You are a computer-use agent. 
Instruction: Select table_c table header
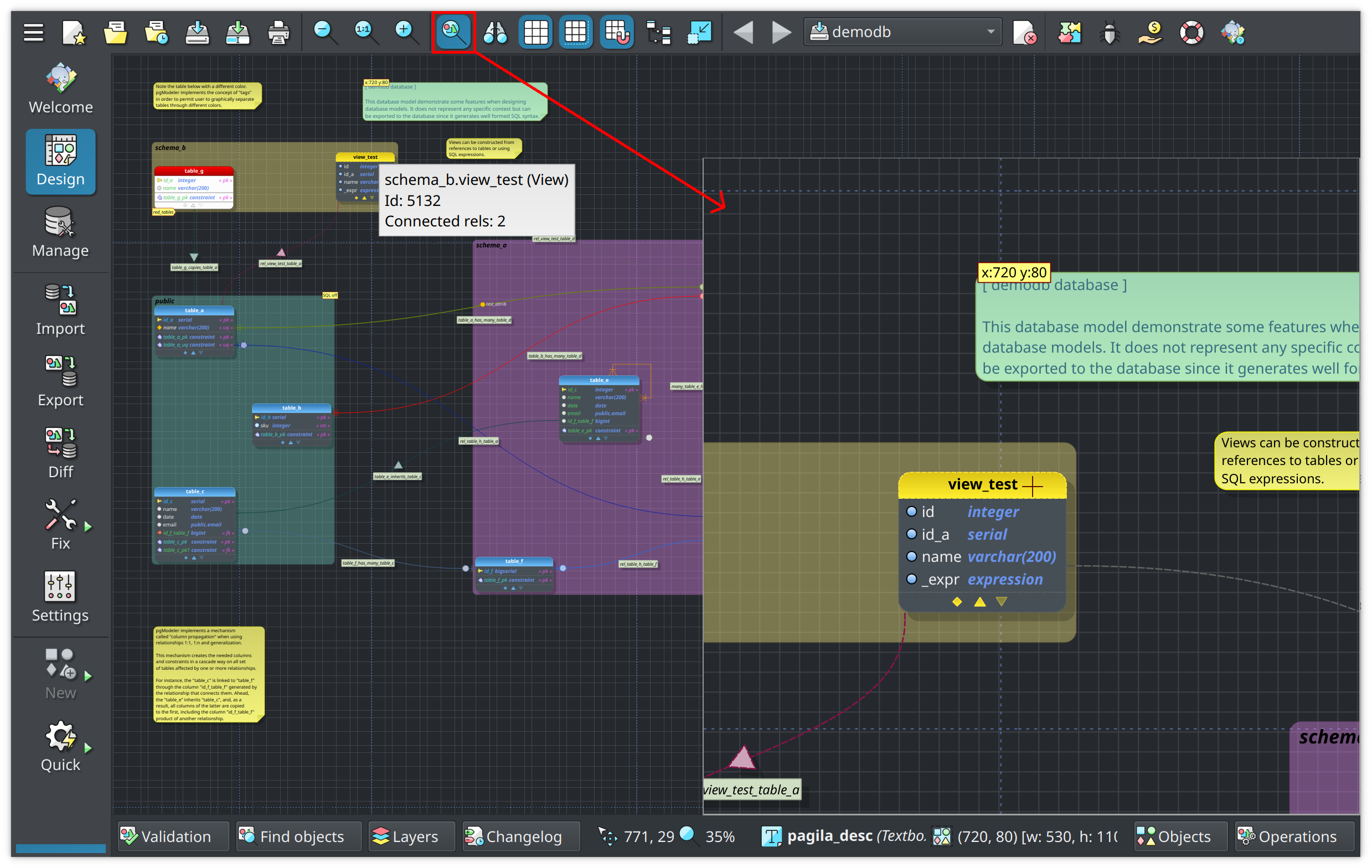pyautogui.click(x=194, y=492)
